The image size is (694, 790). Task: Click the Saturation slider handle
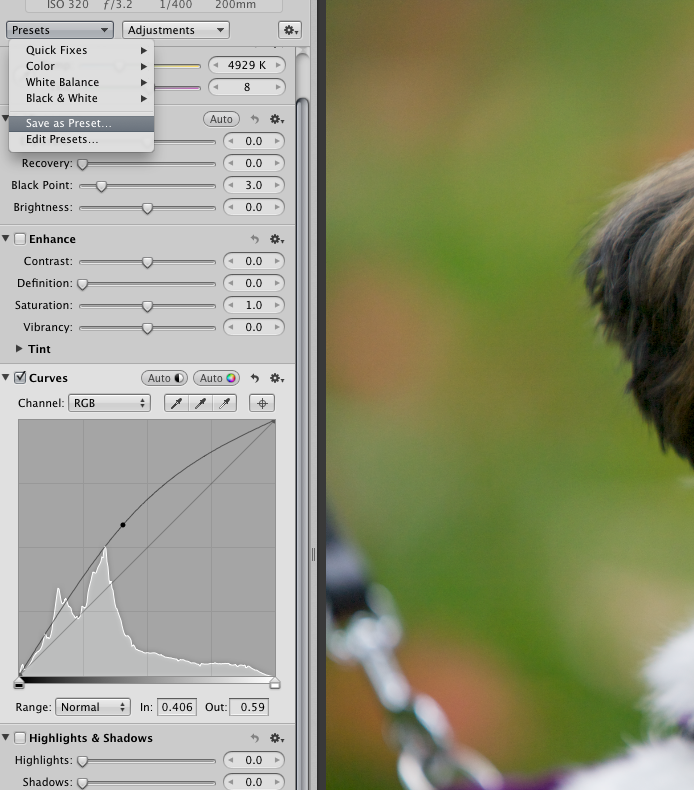pyautogui.click(x=147, y=306)
